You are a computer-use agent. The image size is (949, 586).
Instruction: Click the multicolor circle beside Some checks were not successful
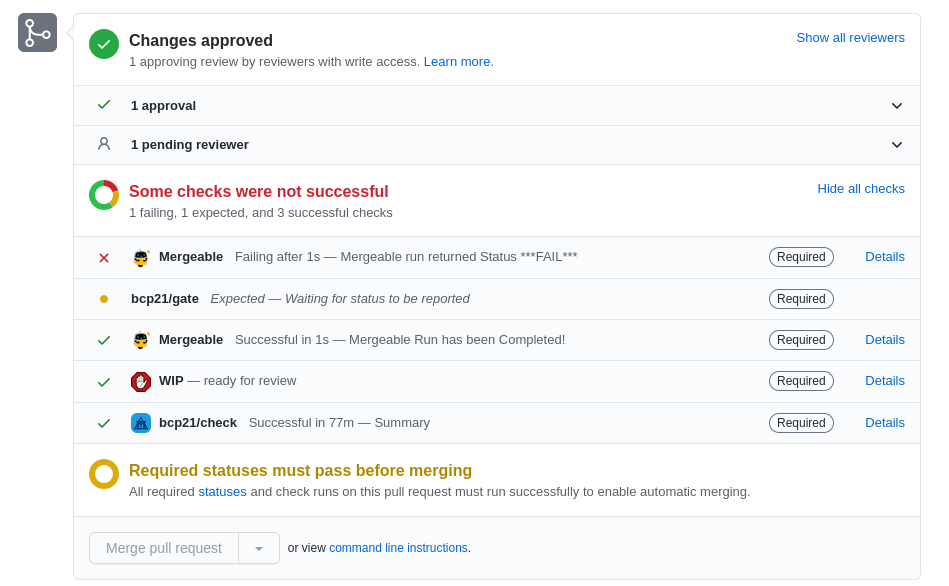point(103,195)
